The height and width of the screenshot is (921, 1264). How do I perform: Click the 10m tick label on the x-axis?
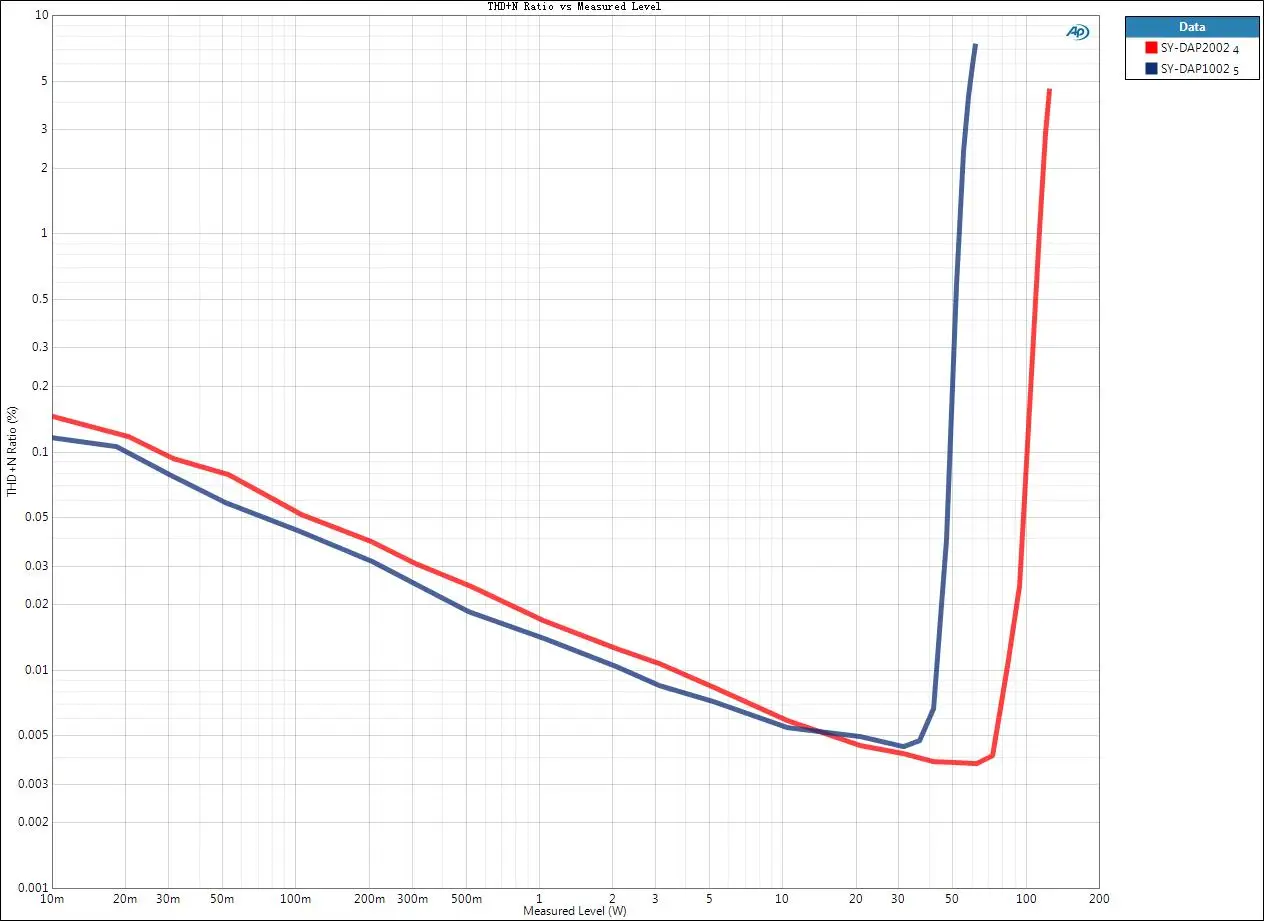[x=52, y=899]
